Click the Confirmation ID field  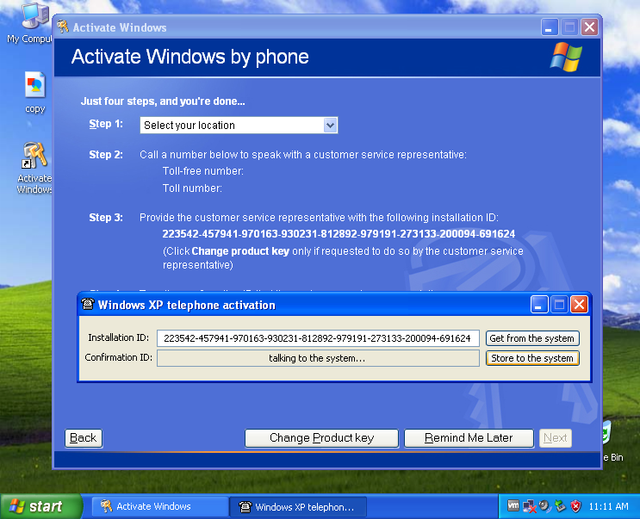point(318,358)
